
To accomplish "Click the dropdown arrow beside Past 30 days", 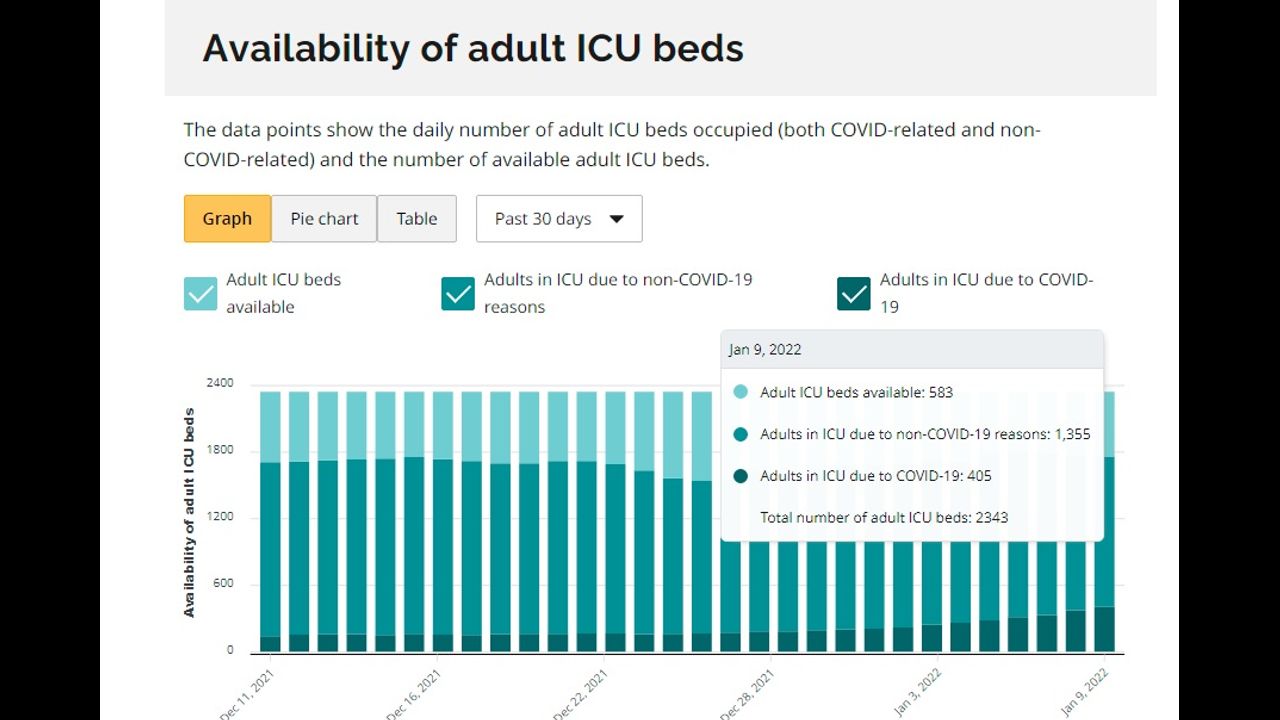I will pyautogui.click(x=616, y=219).
